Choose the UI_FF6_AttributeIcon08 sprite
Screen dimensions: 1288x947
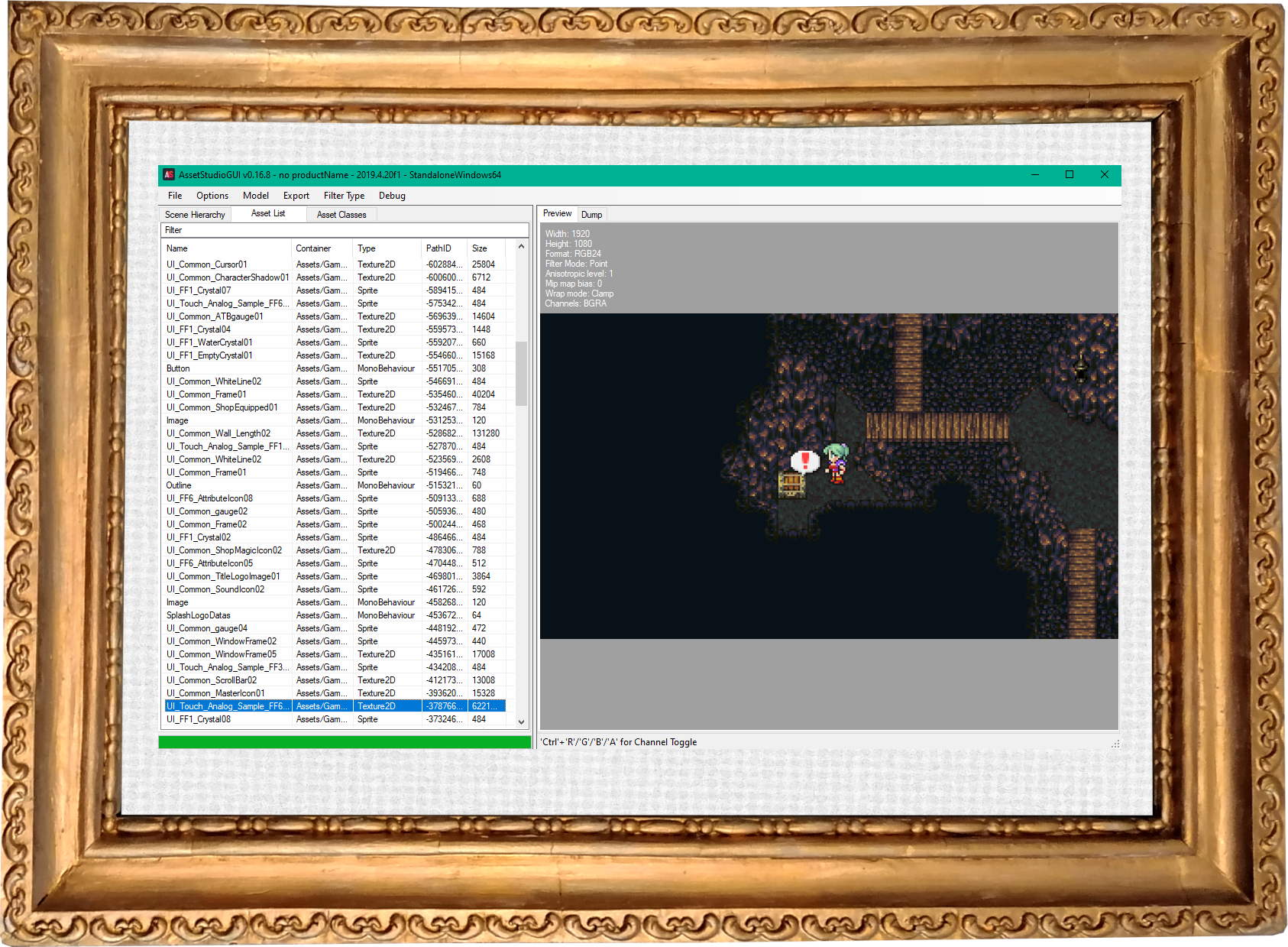tap(335, 498)
